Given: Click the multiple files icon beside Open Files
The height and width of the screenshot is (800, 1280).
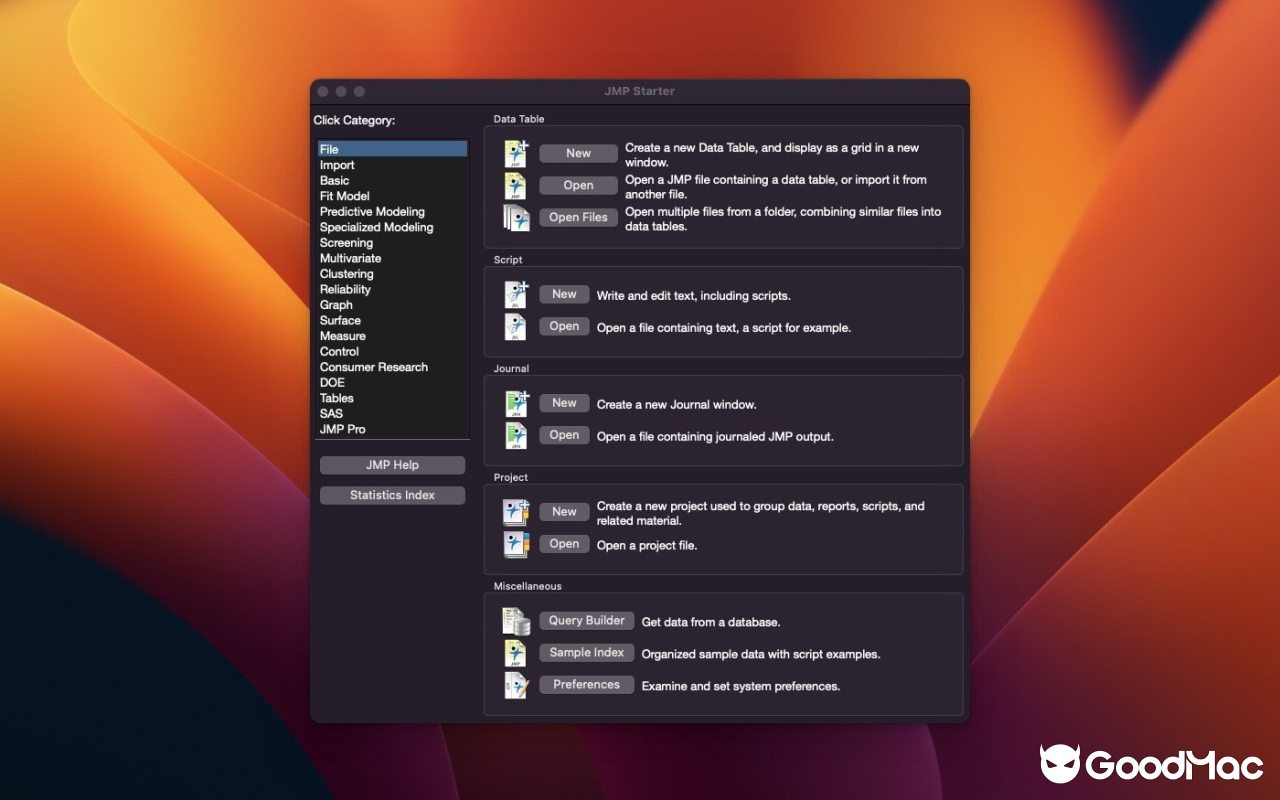Looking at the screenshot, I should click(515, 217).
